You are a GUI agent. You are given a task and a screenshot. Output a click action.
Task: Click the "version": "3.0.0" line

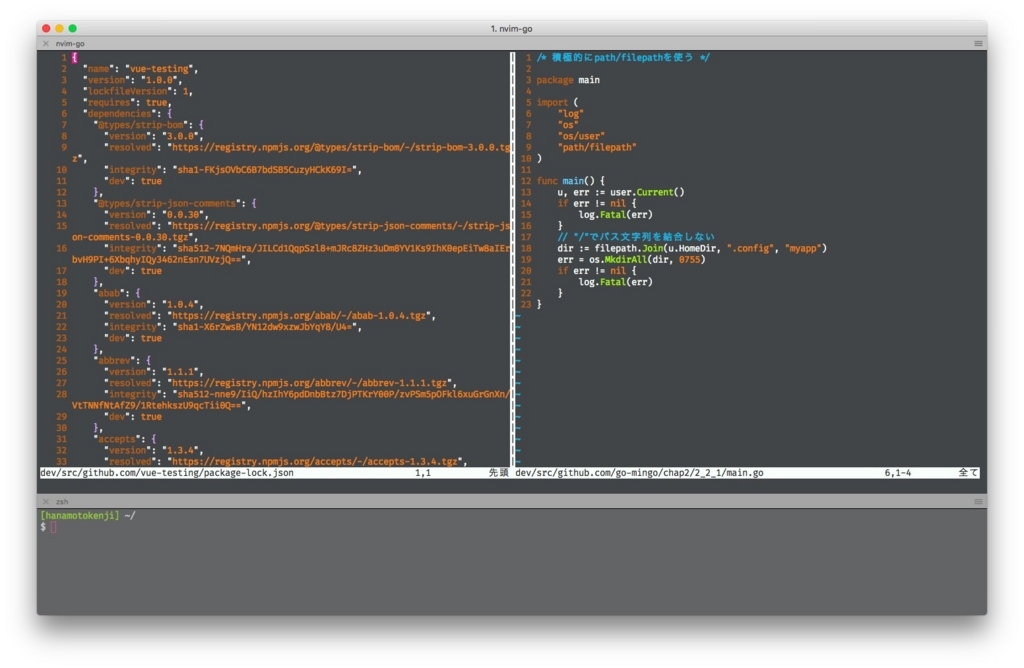(153, 136)
